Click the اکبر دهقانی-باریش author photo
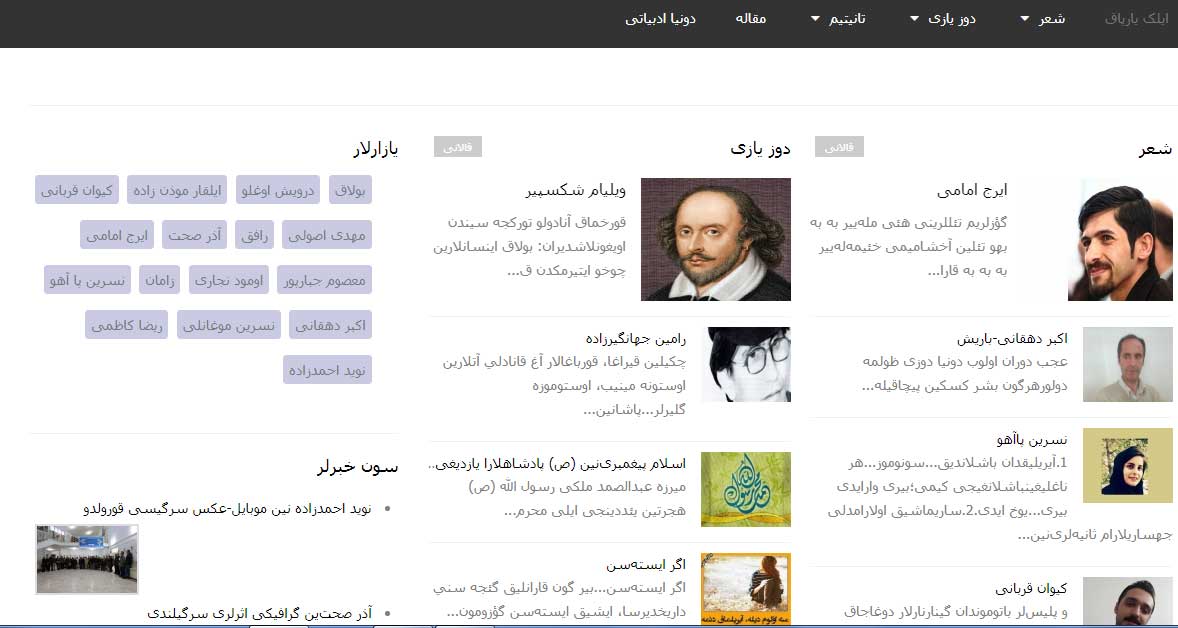This screenshot has height=628, width=1178. point(1127,364)
